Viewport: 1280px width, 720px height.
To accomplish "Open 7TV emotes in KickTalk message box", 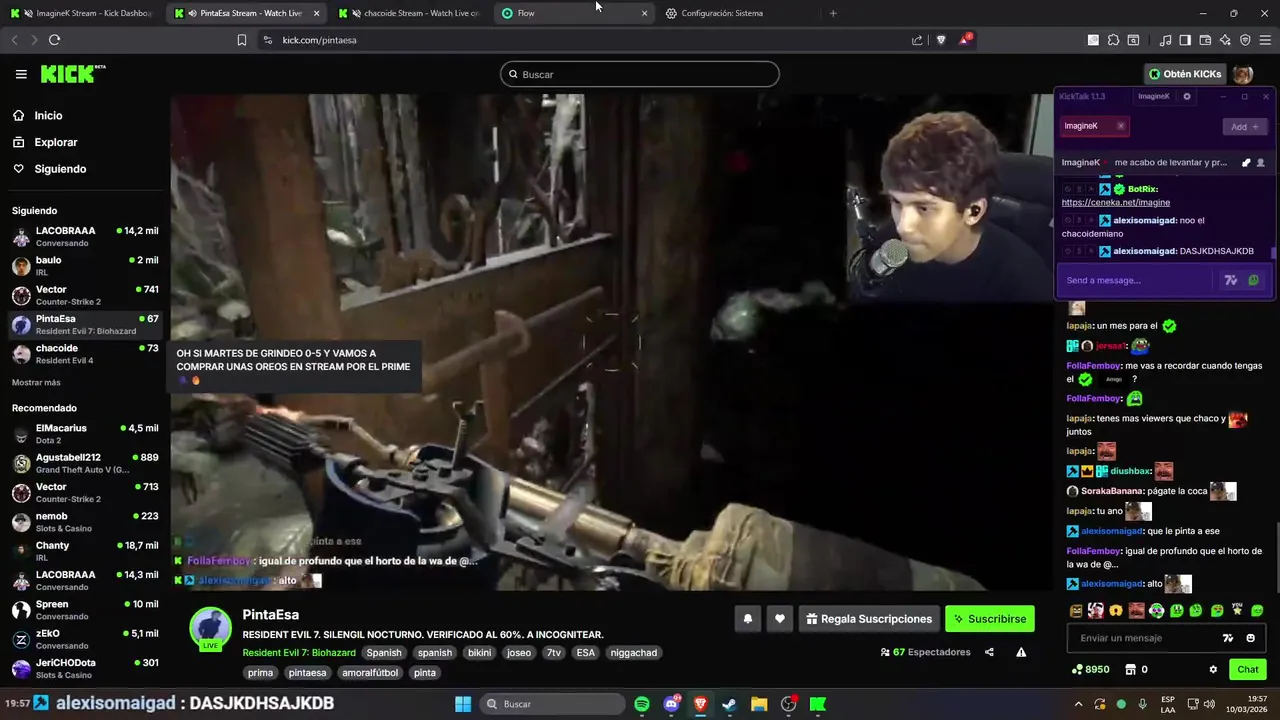I will click(1231, 280).
